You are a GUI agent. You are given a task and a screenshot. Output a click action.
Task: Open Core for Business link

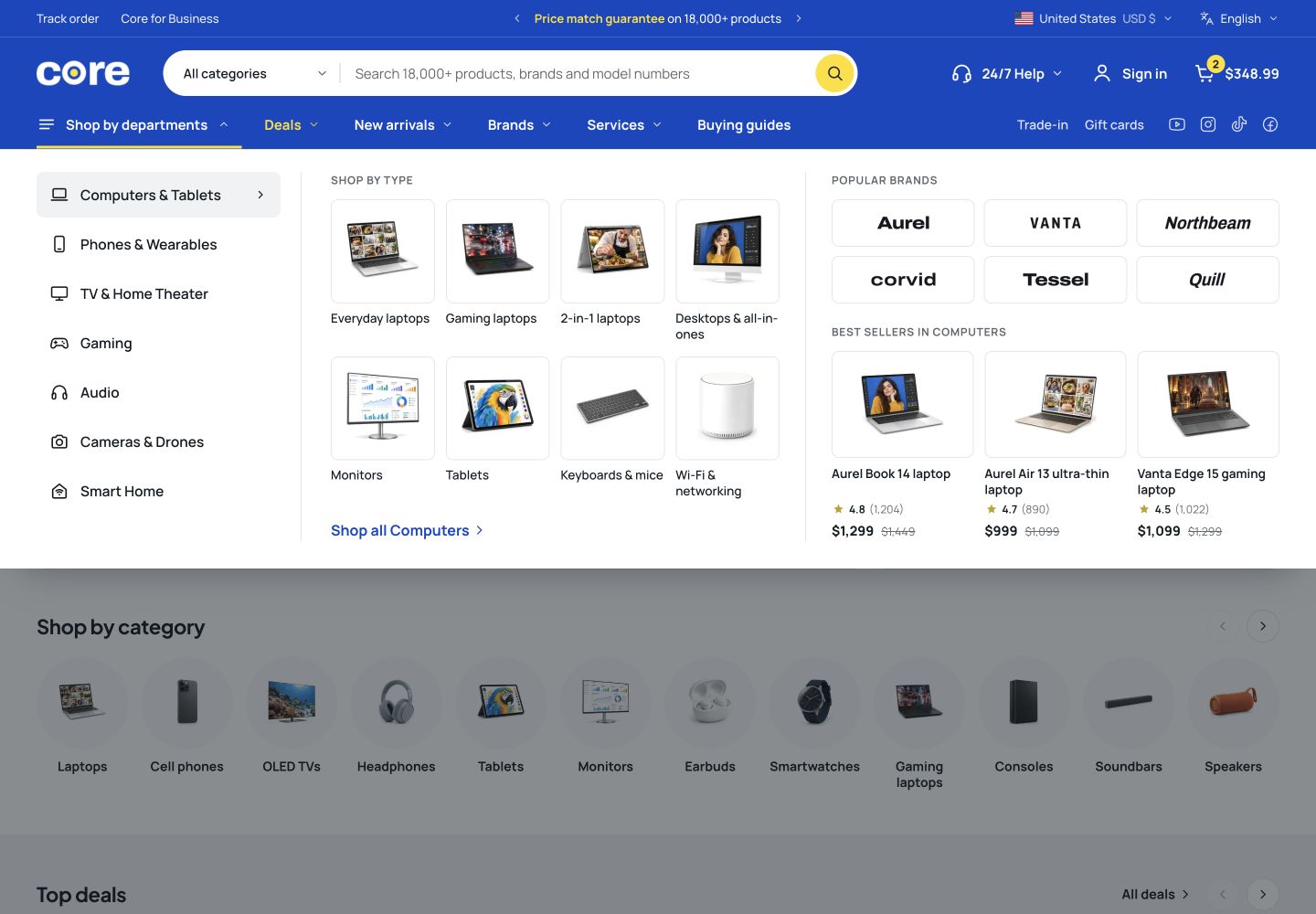pos(170,18)
